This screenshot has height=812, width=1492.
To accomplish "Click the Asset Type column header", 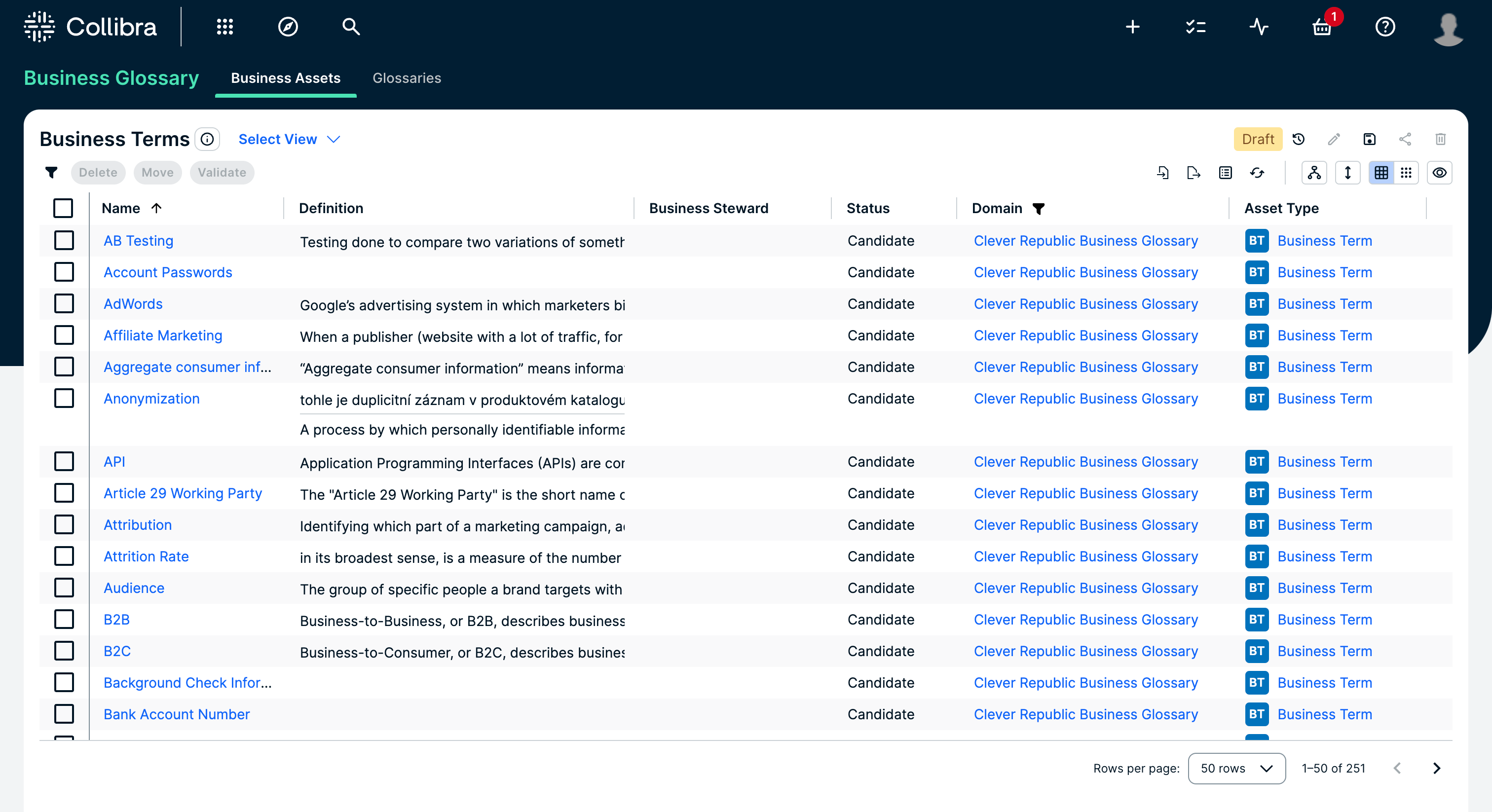I will tap(1281, 209).
